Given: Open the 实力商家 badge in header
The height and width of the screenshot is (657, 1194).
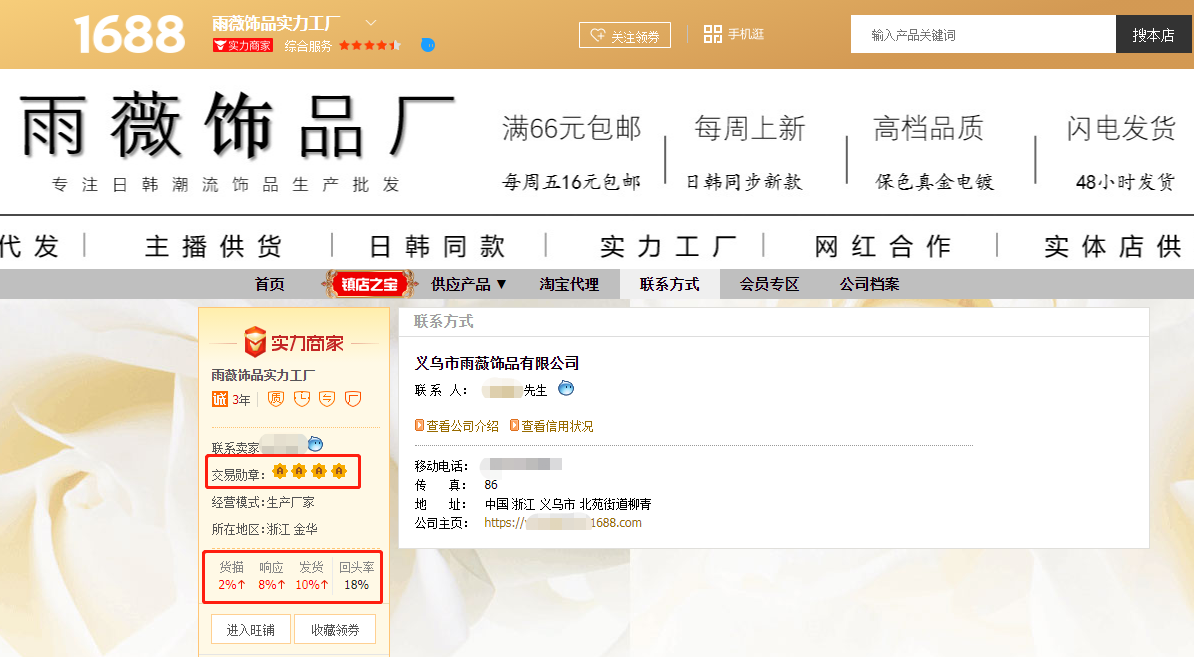Looking at the screenshot, I should tap(243, 46).
